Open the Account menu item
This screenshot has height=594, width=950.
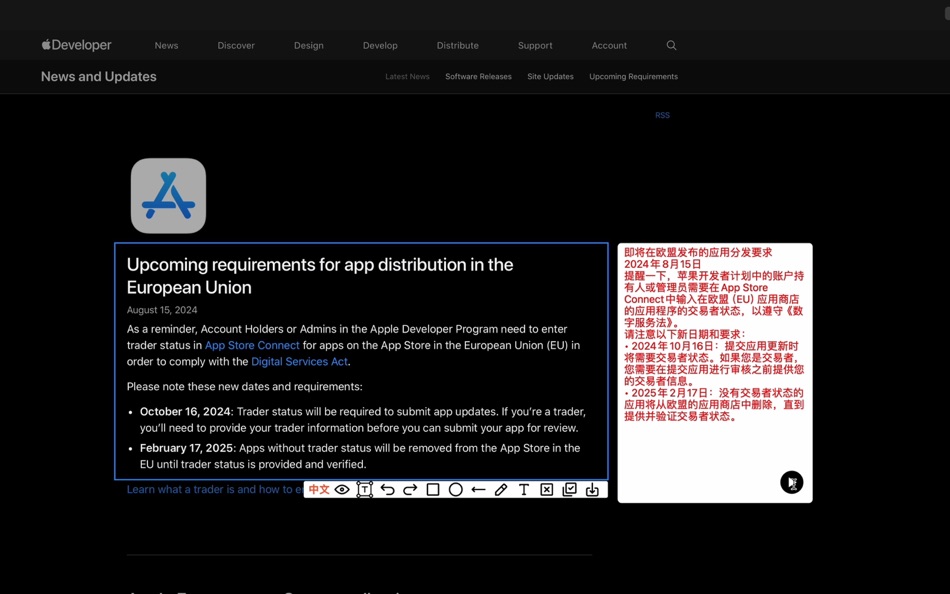[609, 45]
